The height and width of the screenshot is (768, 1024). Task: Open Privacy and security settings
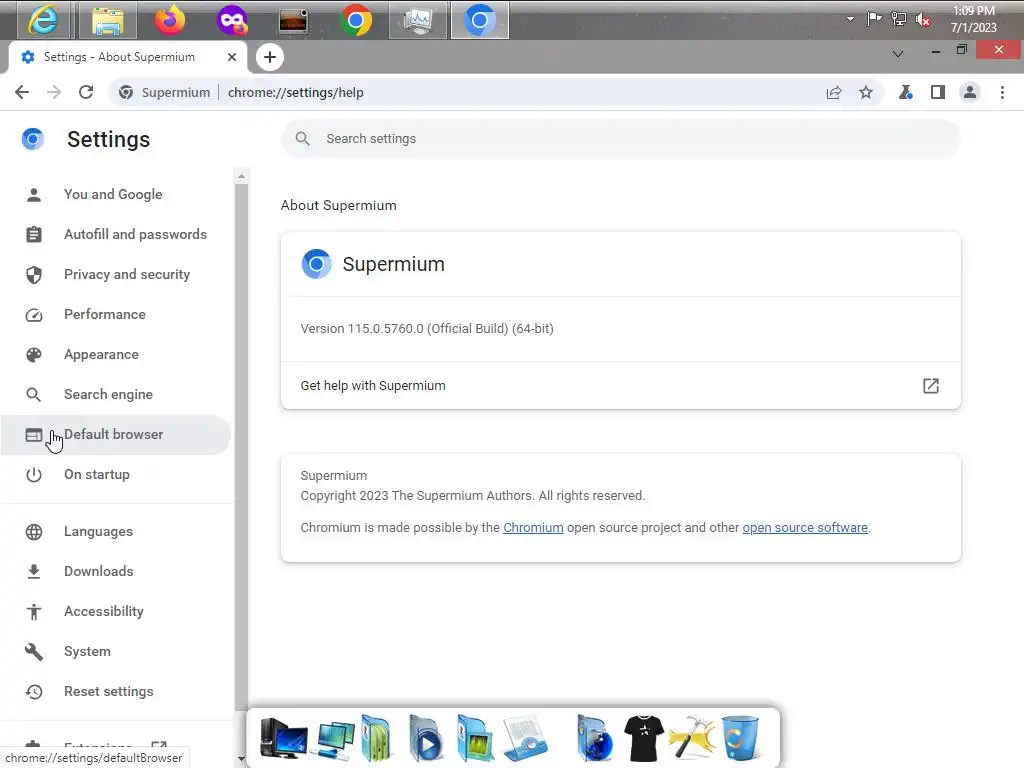(116, 274)
